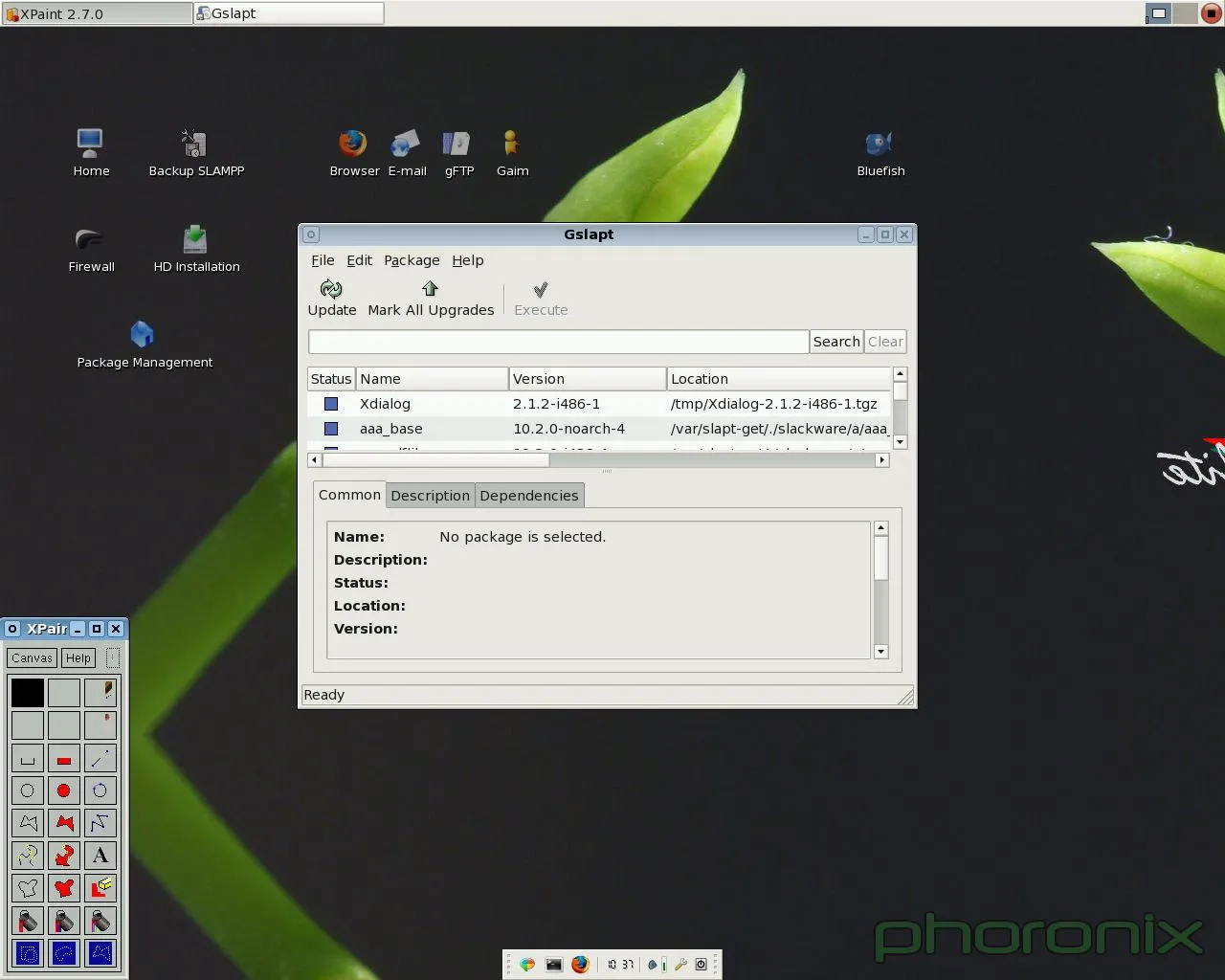The height and width of the screenshot is (980, 1225).
Task: Select the XPaint outline circle tool
Action: tap(28, 791)
